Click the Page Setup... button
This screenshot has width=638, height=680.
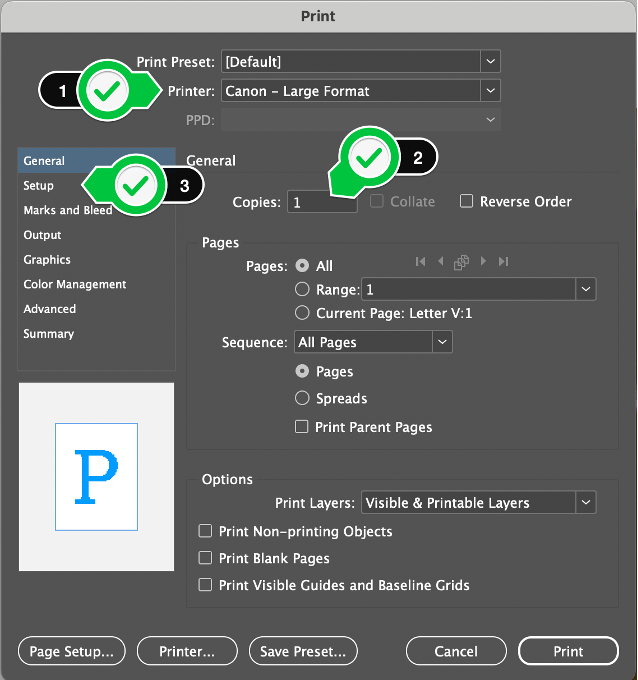(72, 651)
